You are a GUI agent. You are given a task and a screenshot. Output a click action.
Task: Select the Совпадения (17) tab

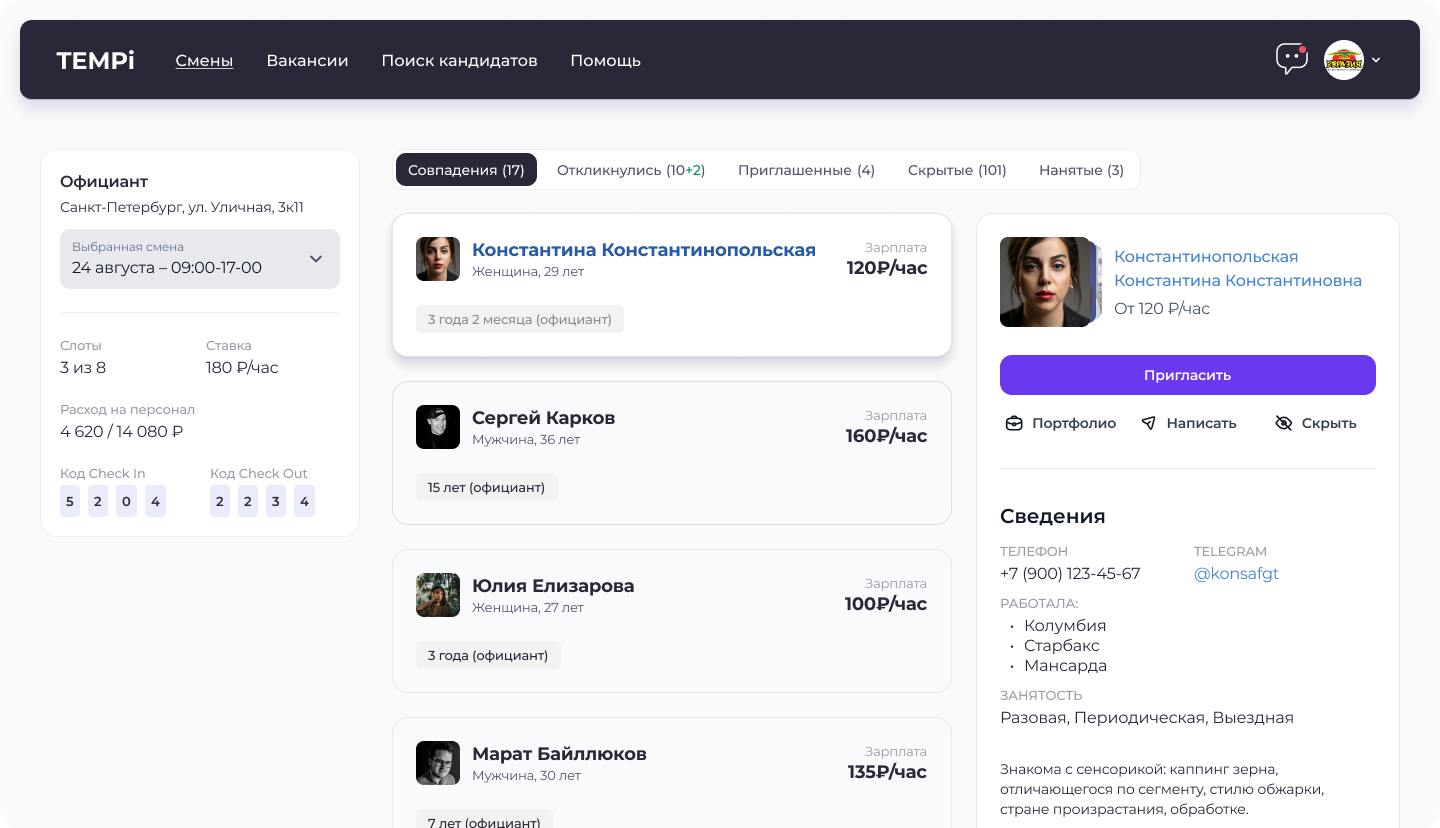click(466, 170)
